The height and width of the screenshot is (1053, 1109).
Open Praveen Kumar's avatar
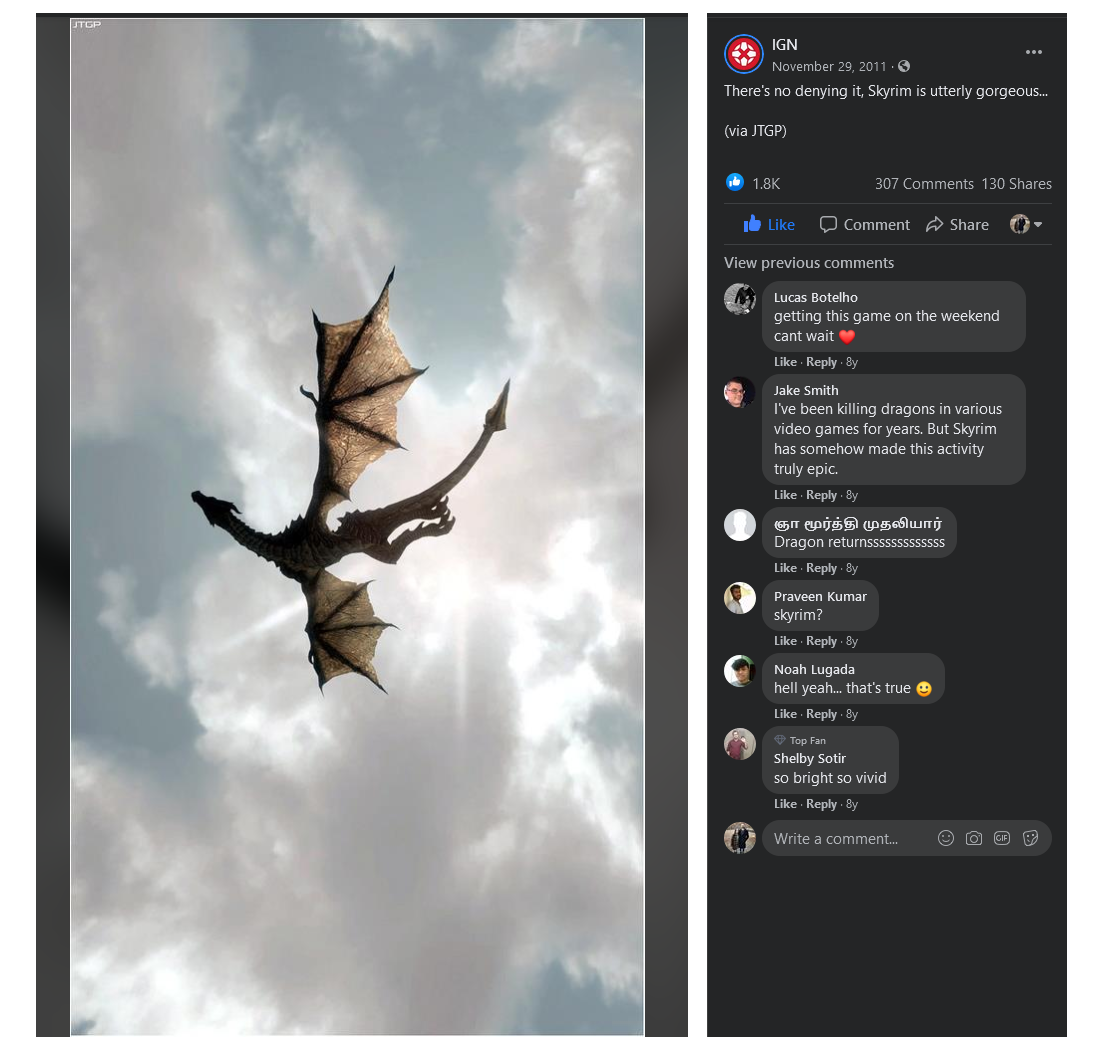(740, 598)
